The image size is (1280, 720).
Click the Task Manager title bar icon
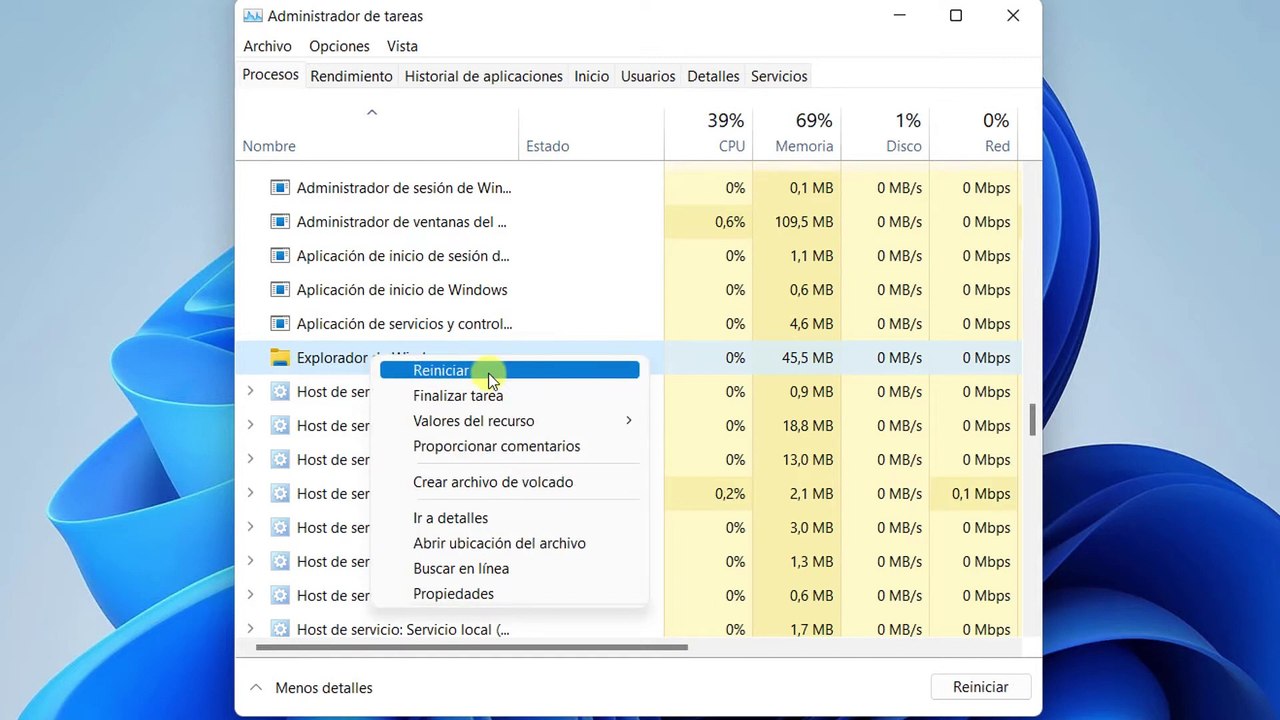click(253, 16)
